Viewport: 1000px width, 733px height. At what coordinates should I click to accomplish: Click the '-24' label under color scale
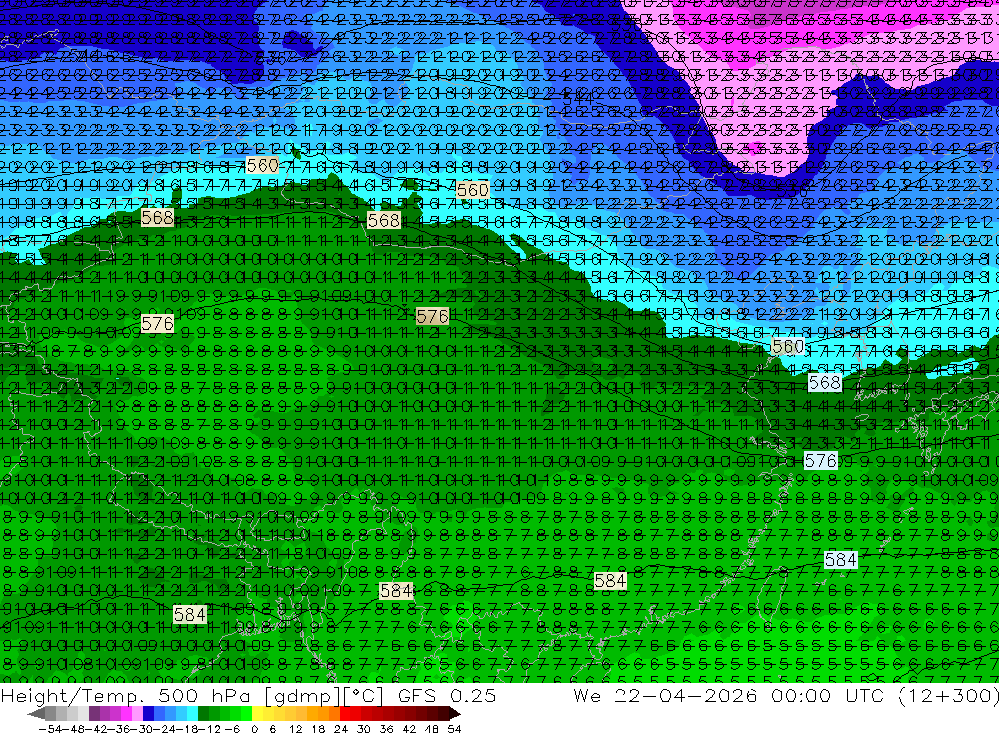(165, 729)
